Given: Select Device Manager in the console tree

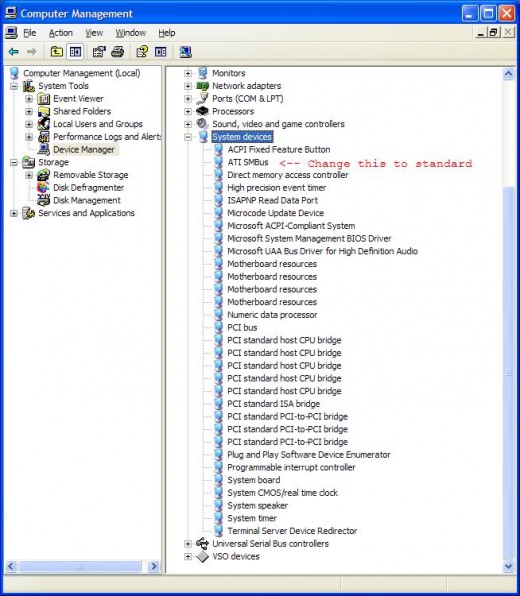Looking at the screenshot, I should tap(84, 150).
